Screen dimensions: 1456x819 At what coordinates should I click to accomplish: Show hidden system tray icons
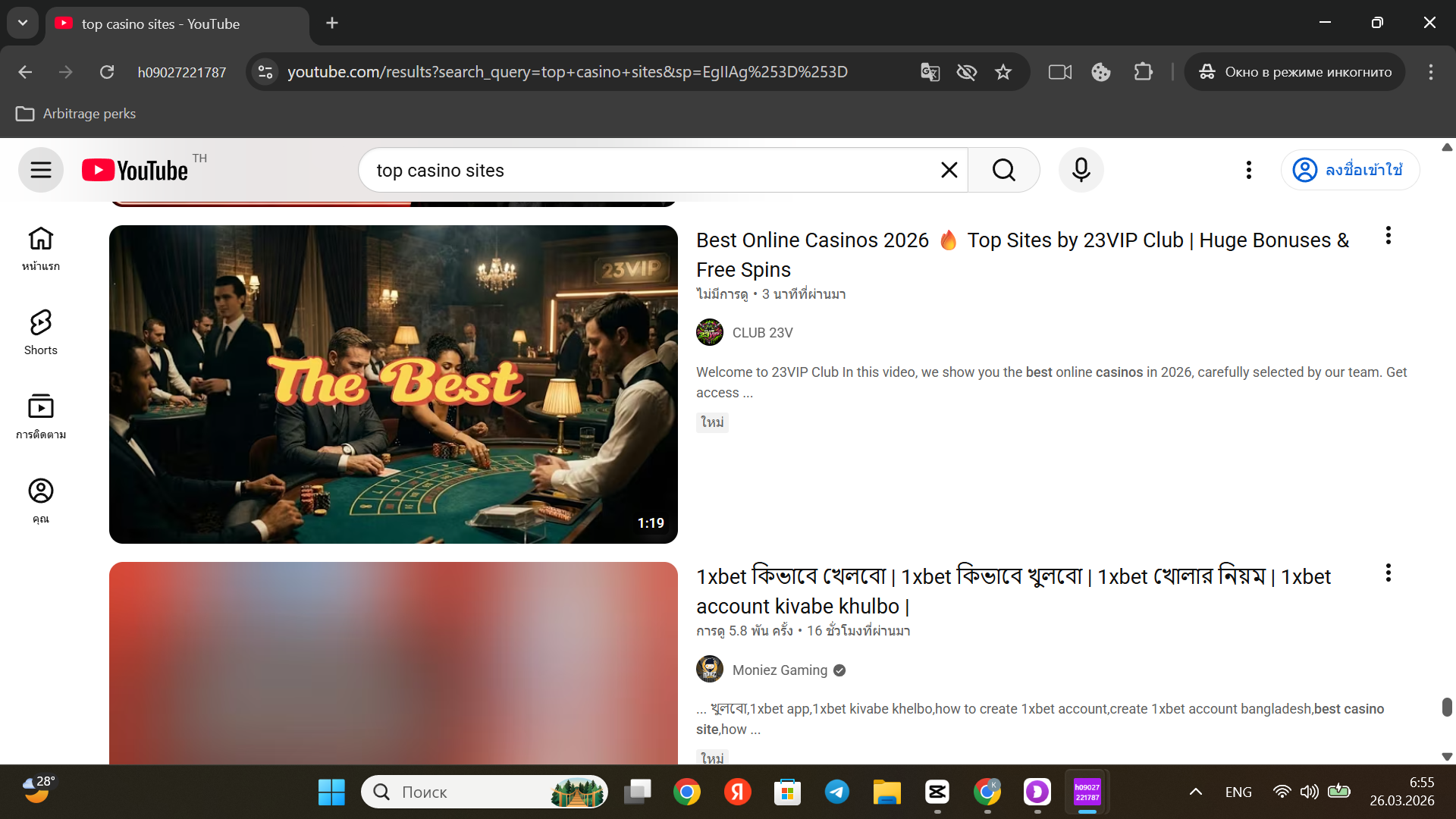coord(1196,792)
